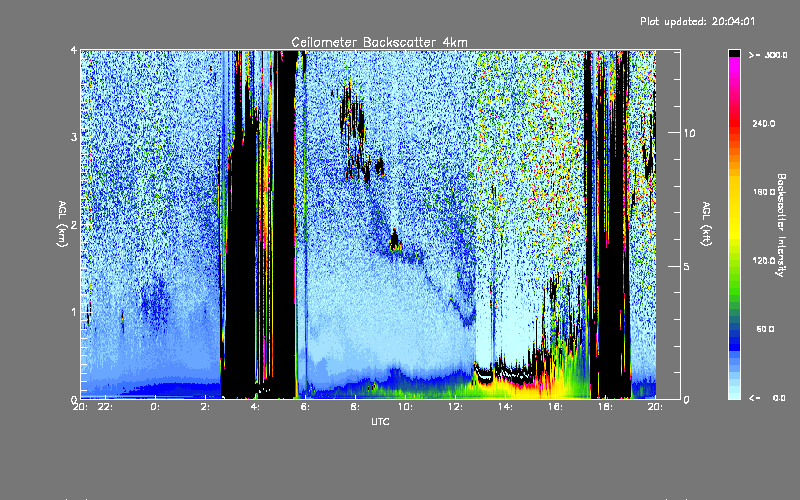Screen dimensions: 800x500
Task: Click the "6:" time tick label
Action: pyautogui.click(x=306, y=407)
